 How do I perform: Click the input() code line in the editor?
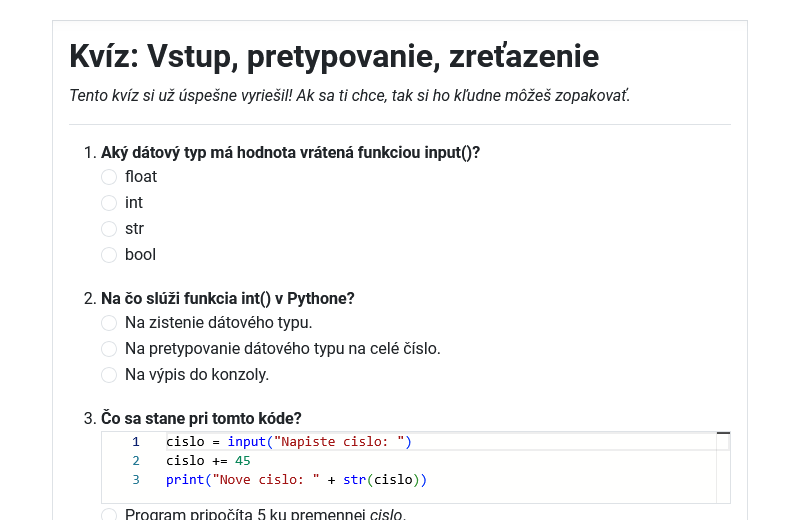click(288, 442)
